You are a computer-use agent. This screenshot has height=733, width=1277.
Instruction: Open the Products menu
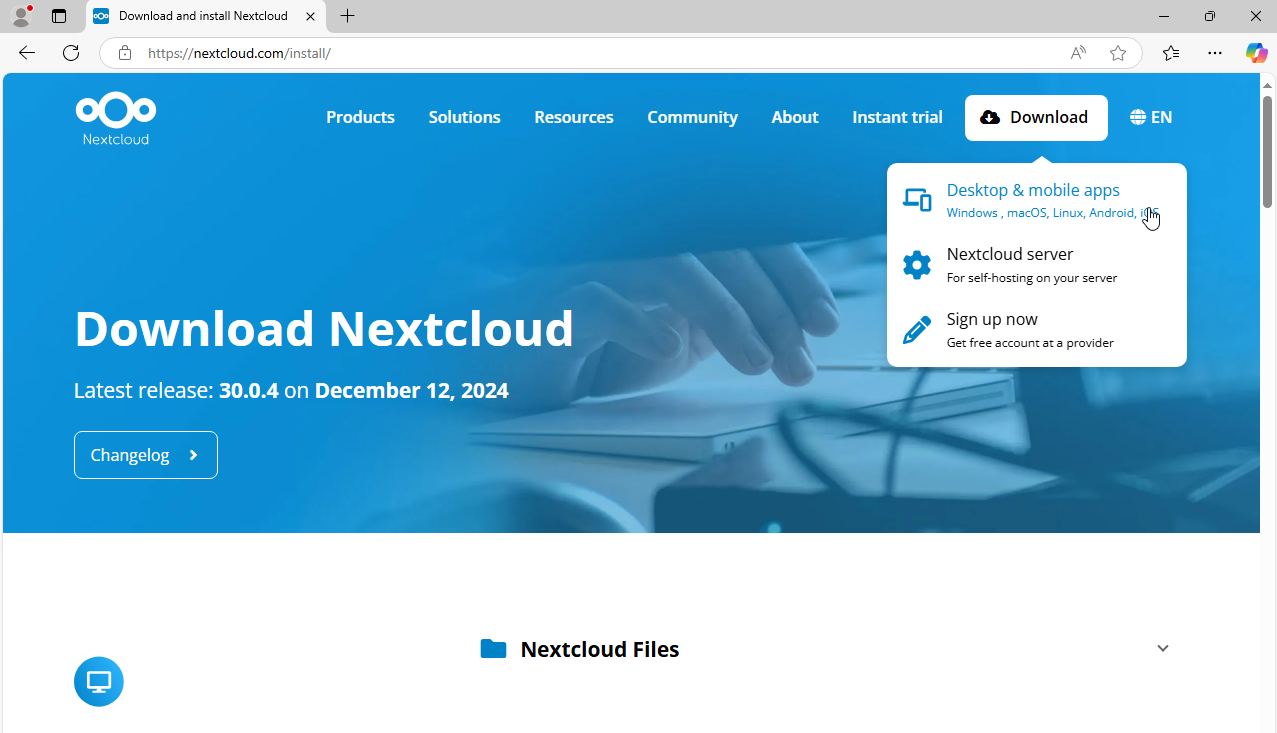360,117
